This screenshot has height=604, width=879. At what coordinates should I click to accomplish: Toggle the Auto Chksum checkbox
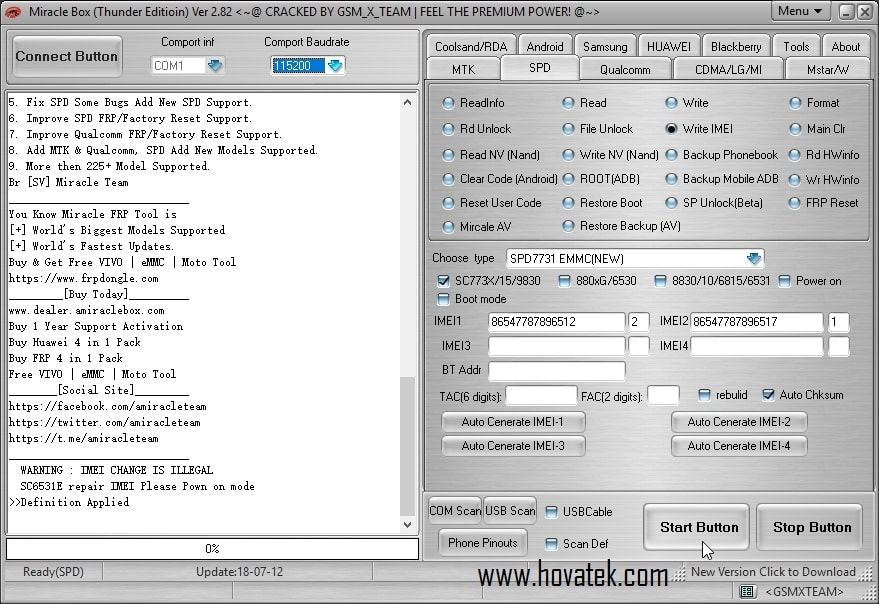point(769,395)
